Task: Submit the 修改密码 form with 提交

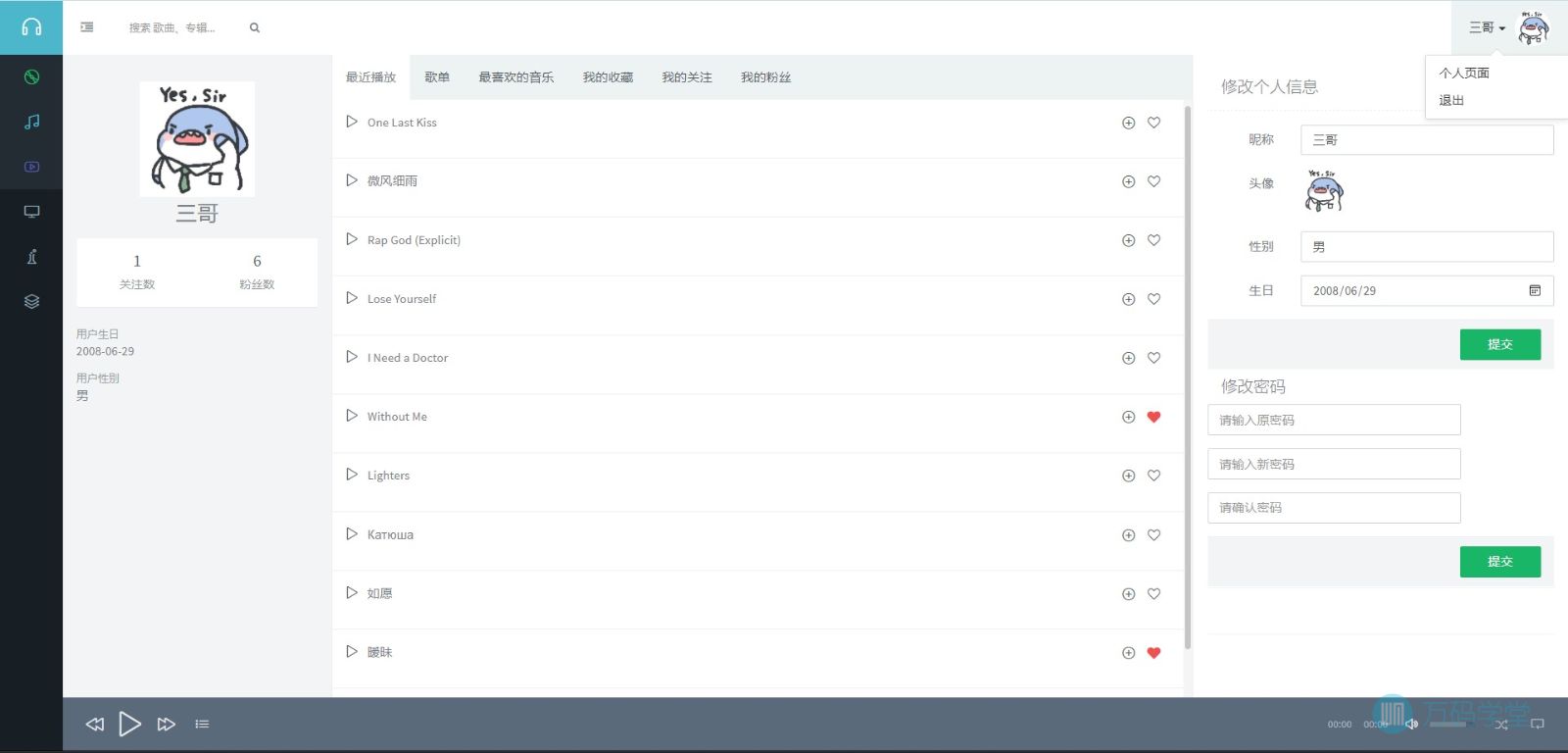Action: [x=1500, y=562]
